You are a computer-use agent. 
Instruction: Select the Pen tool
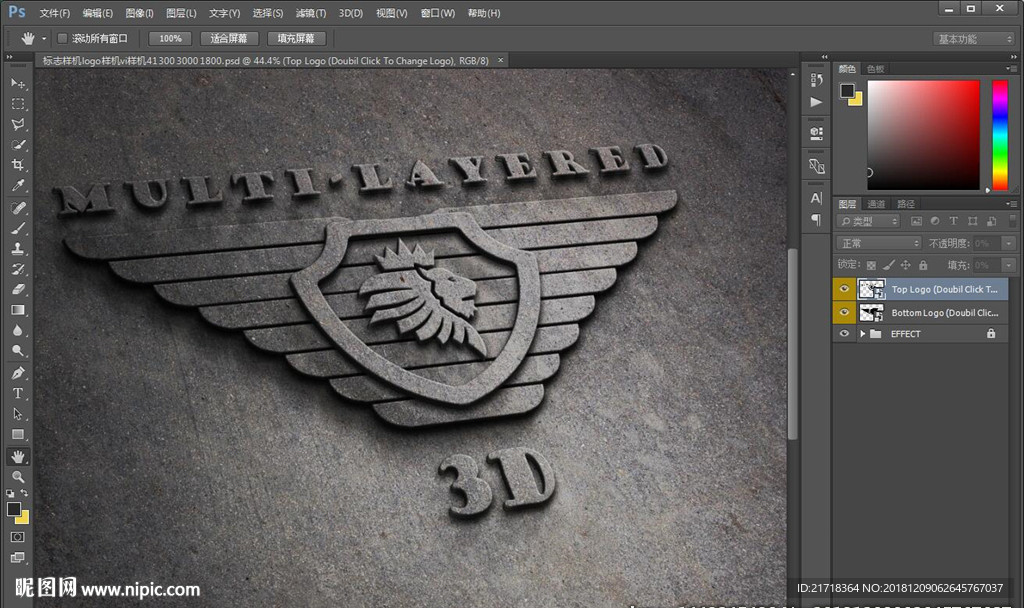pyautogui.click(x=18, y=373)
